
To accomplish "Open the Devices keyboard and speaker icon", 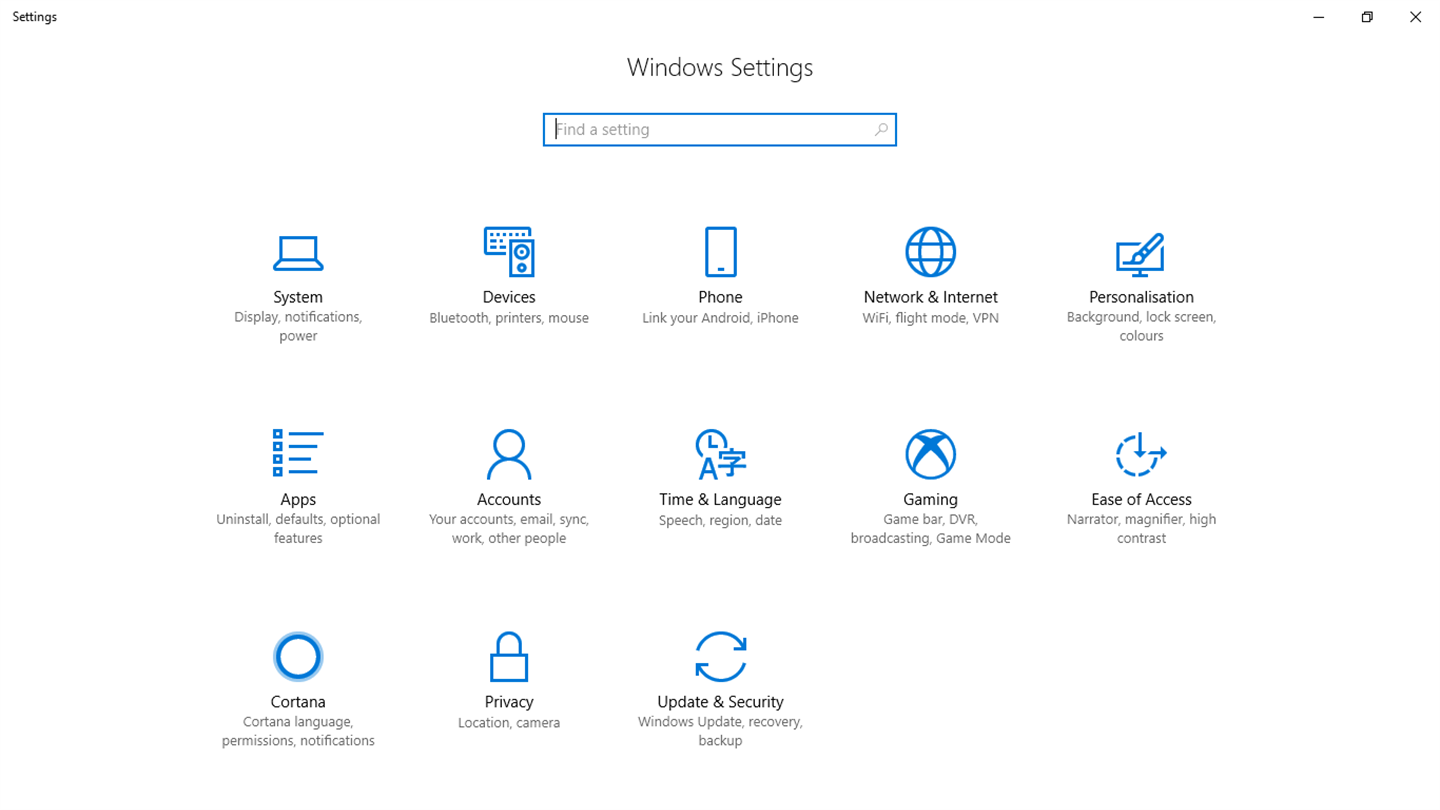I will coord(509,252).
